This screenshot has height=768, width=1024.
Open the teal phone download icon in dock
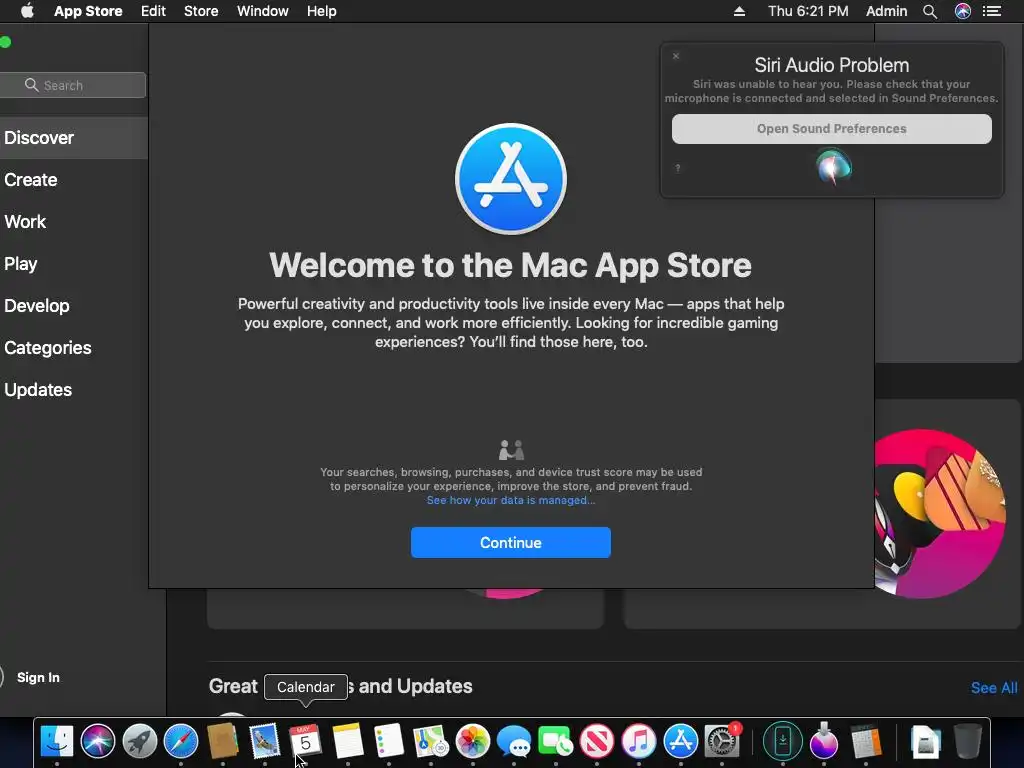click(782, 741)
